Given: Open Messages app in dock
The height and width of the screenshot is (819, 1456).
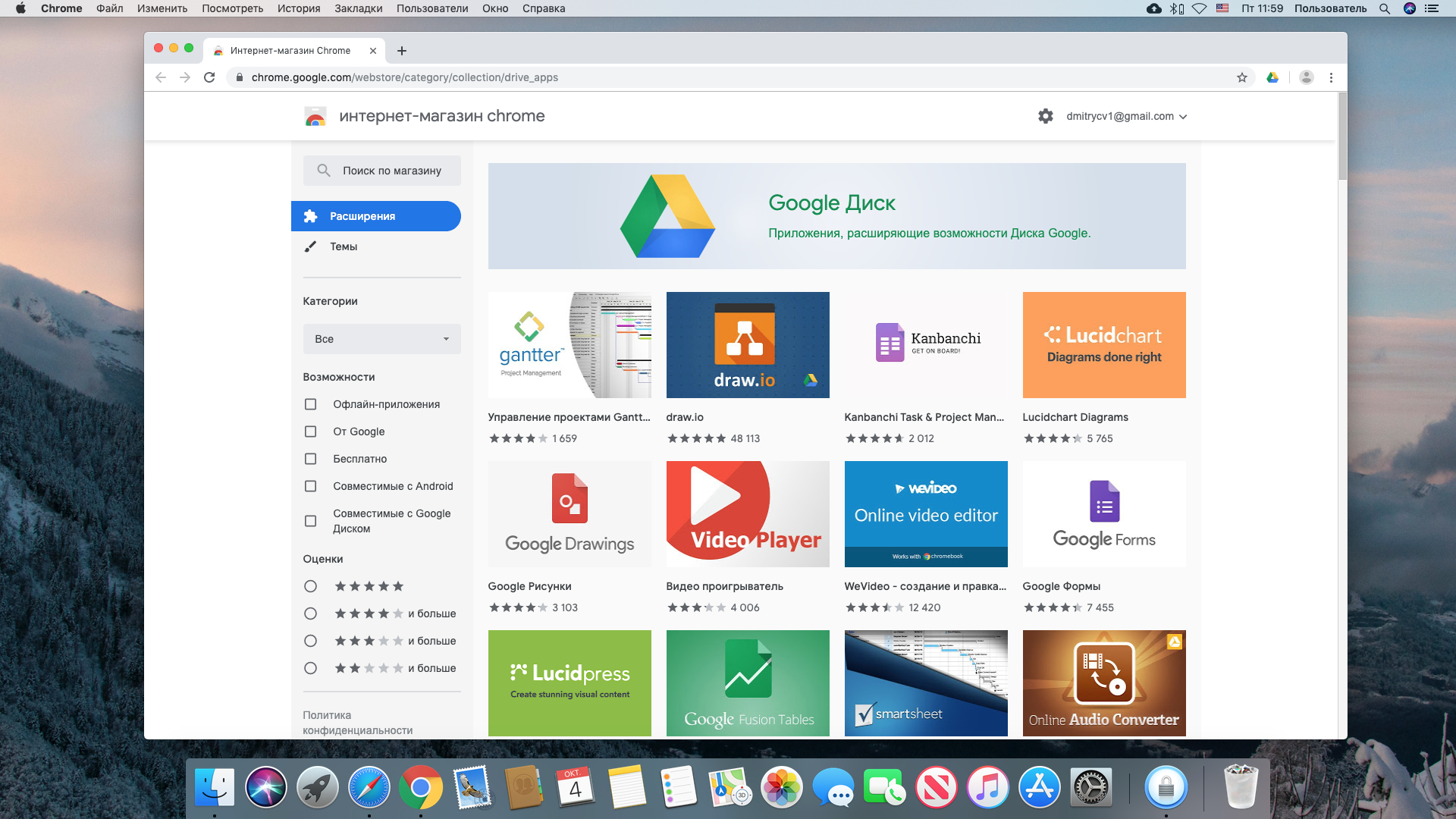Looking at the screenshot, I should coord(833,787).
